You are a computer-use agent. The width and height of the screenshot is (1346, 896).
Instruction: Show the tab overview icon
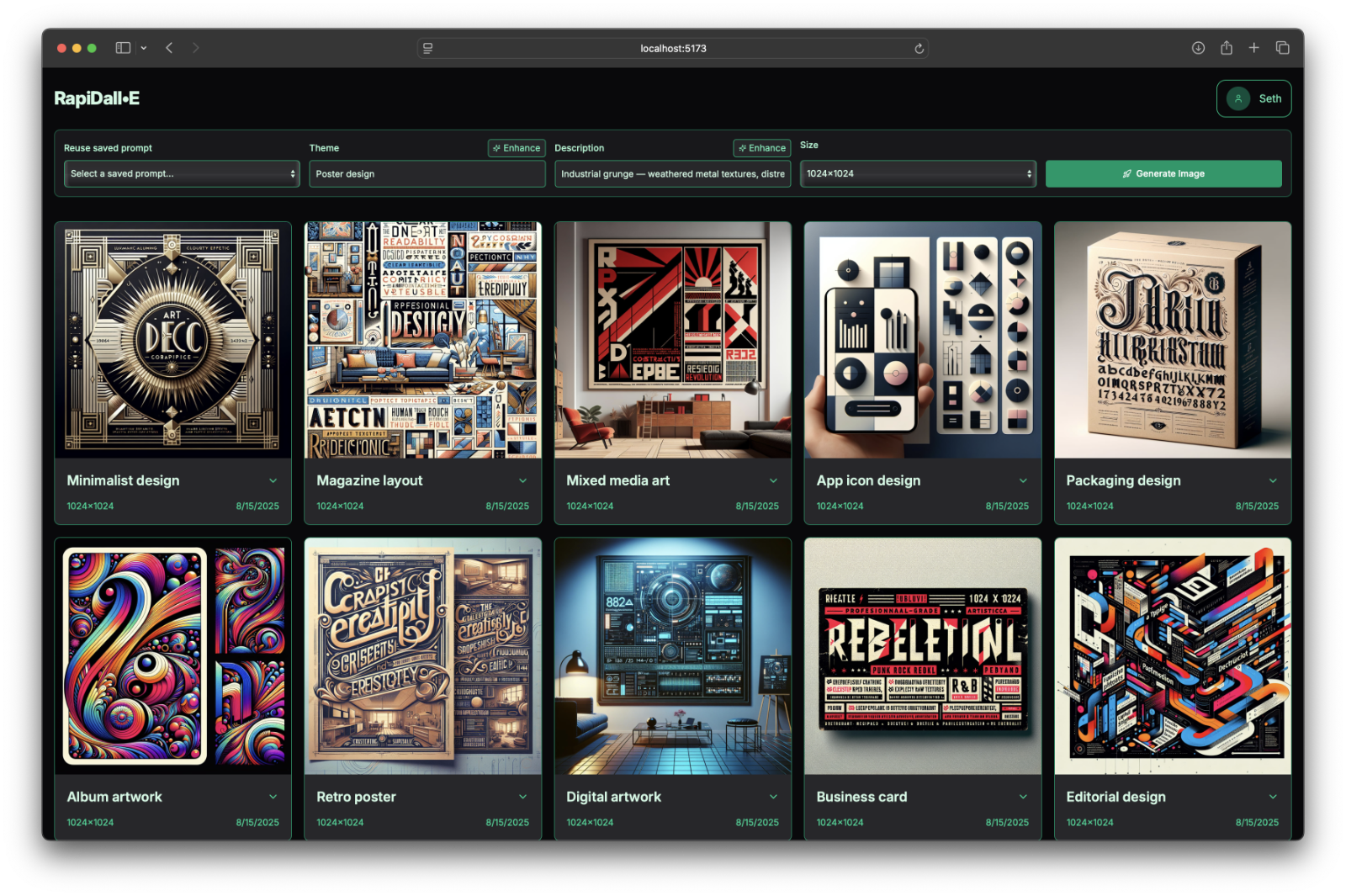tap(1282, 48)
